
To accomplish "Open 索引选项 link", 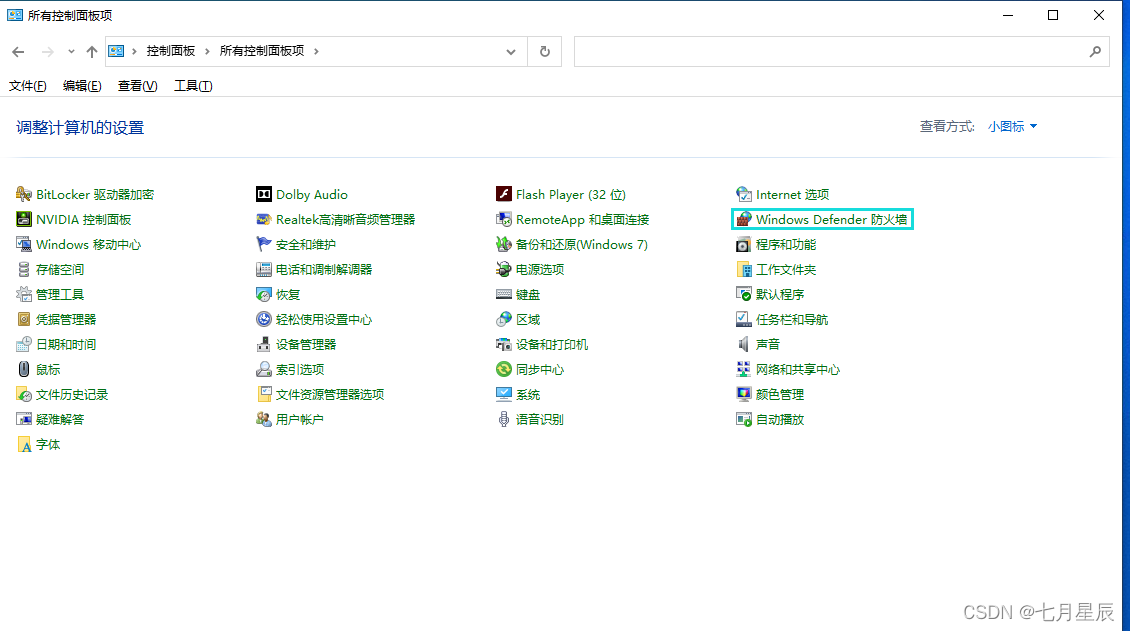I will (x=300, y=369).
